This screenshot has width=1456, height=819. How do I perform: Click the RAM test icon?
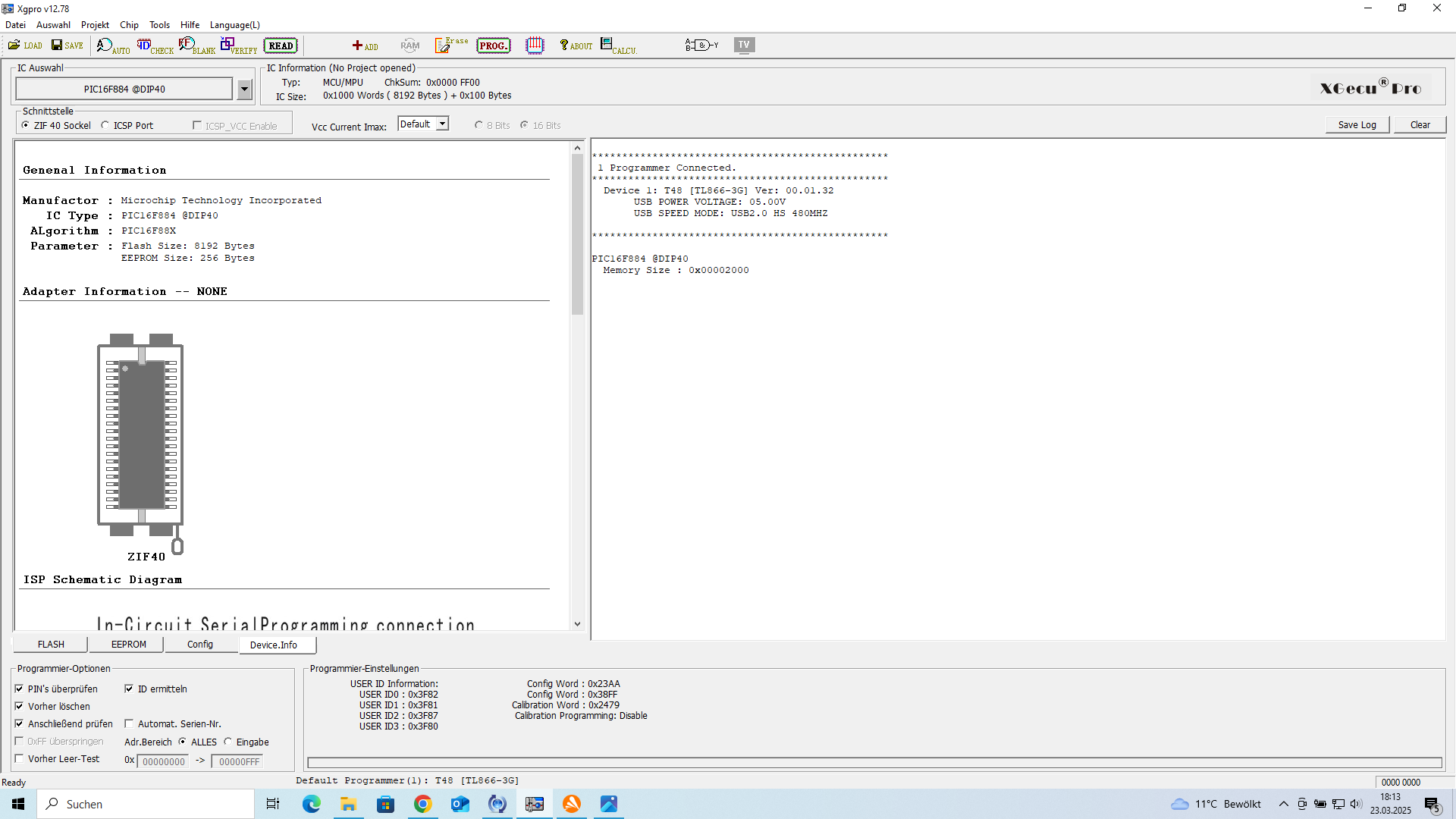[410, 45]
